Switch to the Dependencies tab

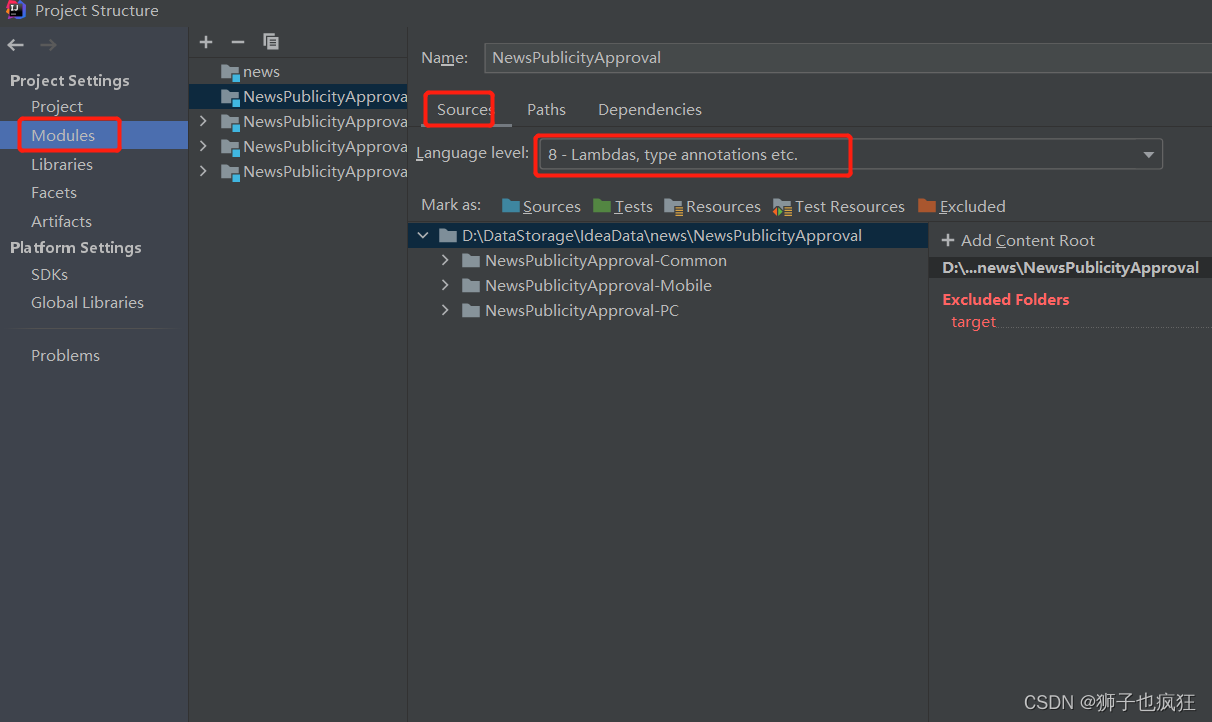coord(650,110)
